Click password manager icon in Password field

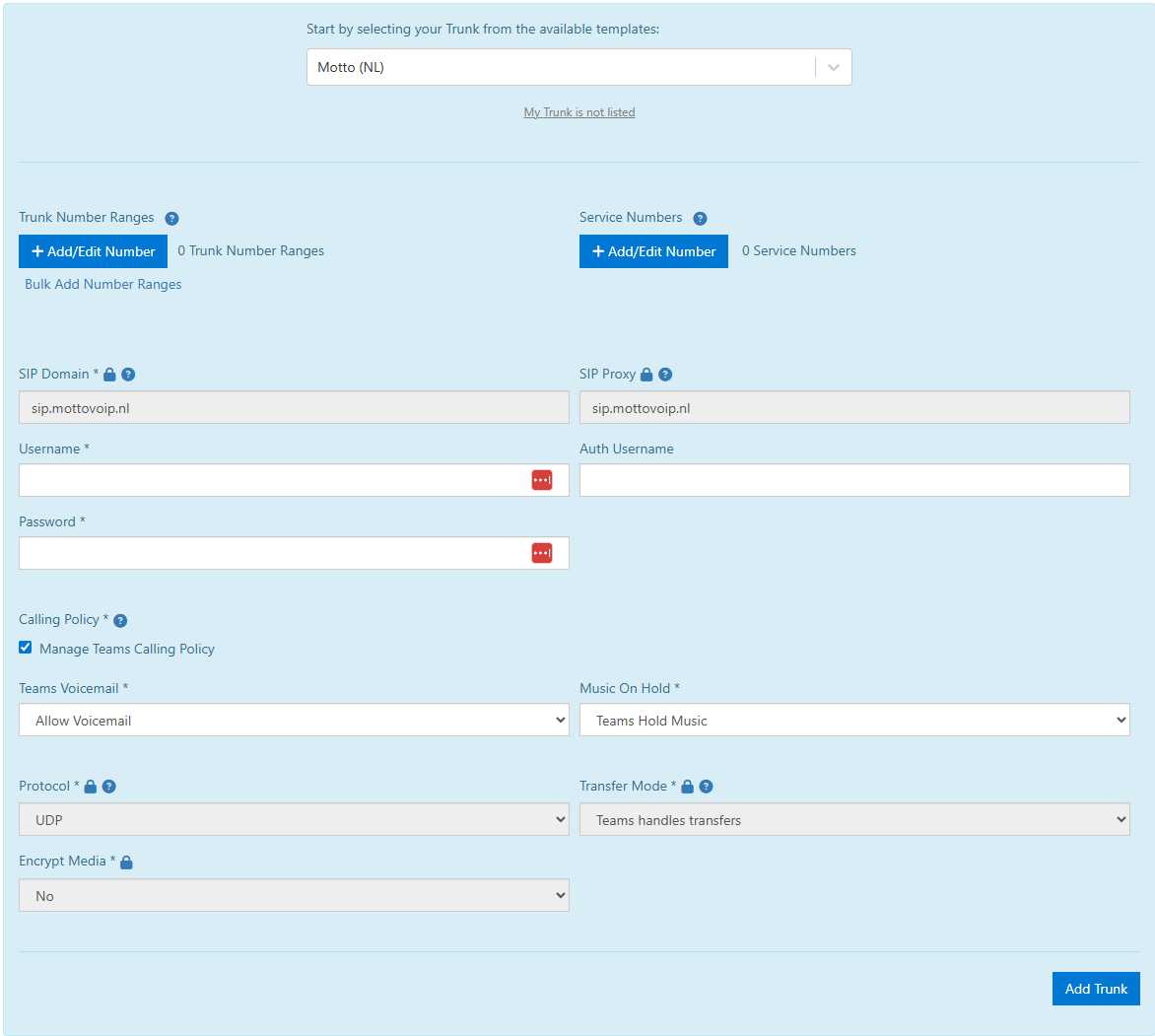542,553
